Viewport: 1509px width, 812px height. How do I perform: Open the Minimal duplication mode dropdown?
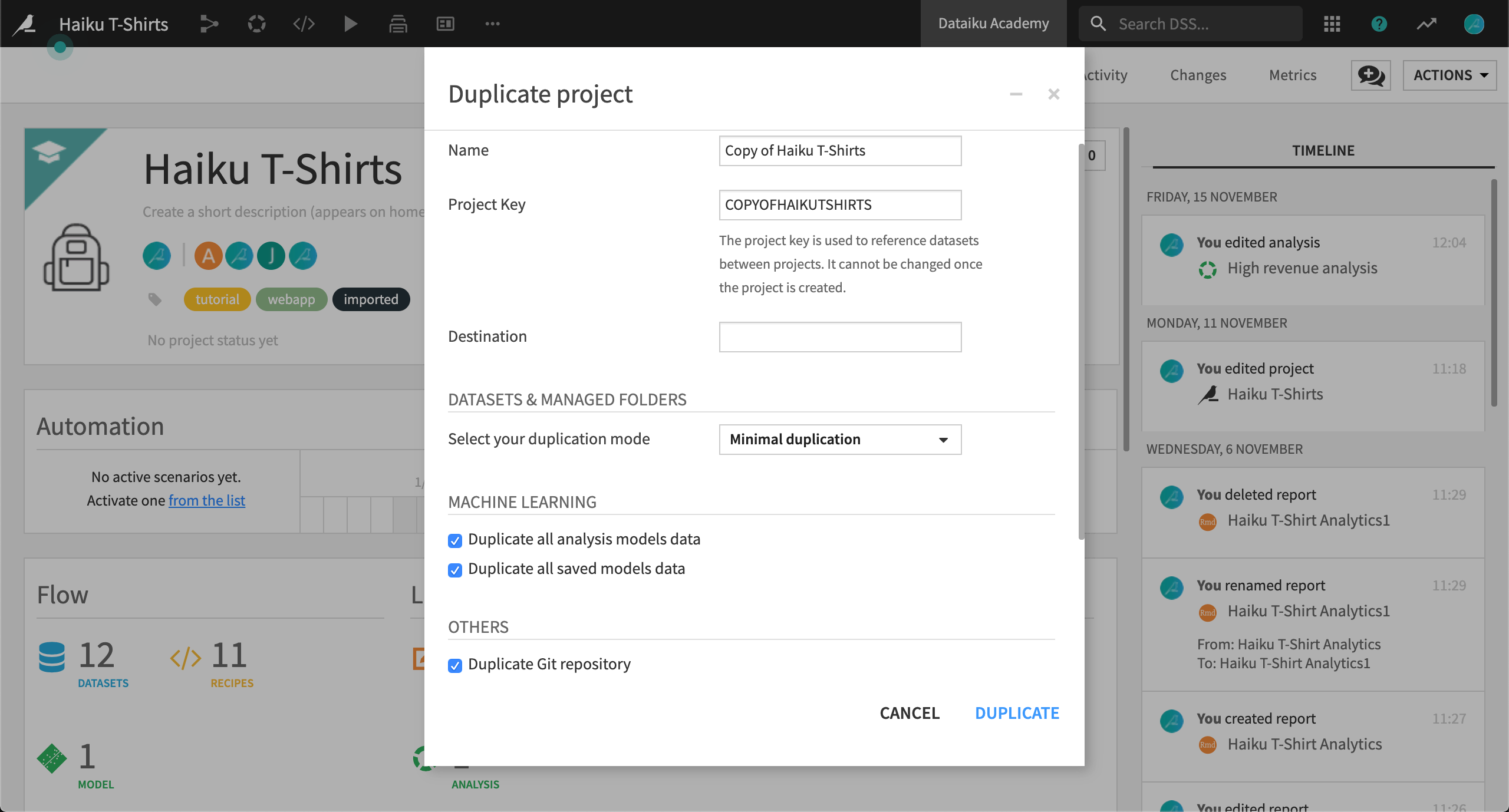[x=839, y=440]
